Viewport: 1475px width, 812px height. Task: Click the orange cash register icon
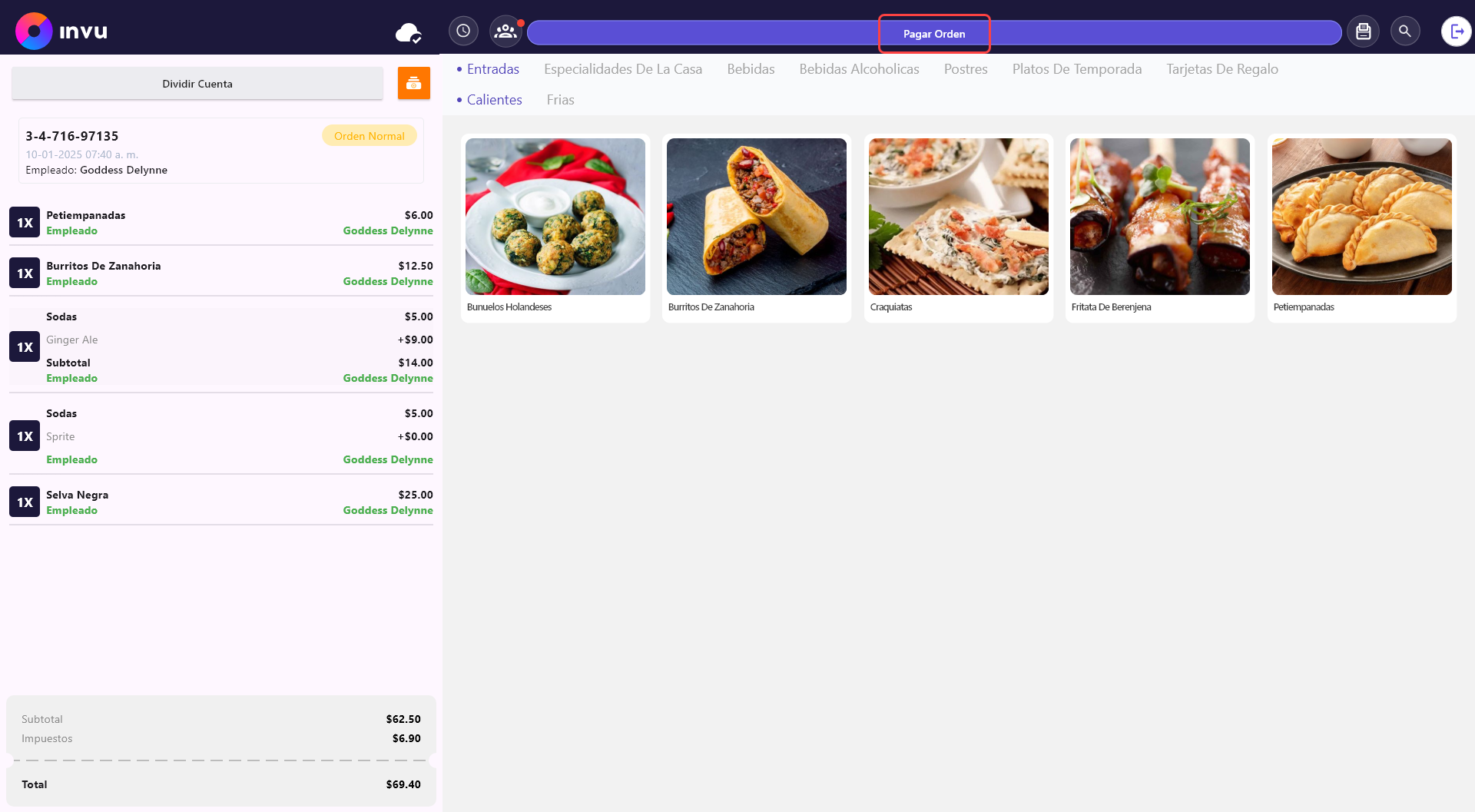point(413,83)
